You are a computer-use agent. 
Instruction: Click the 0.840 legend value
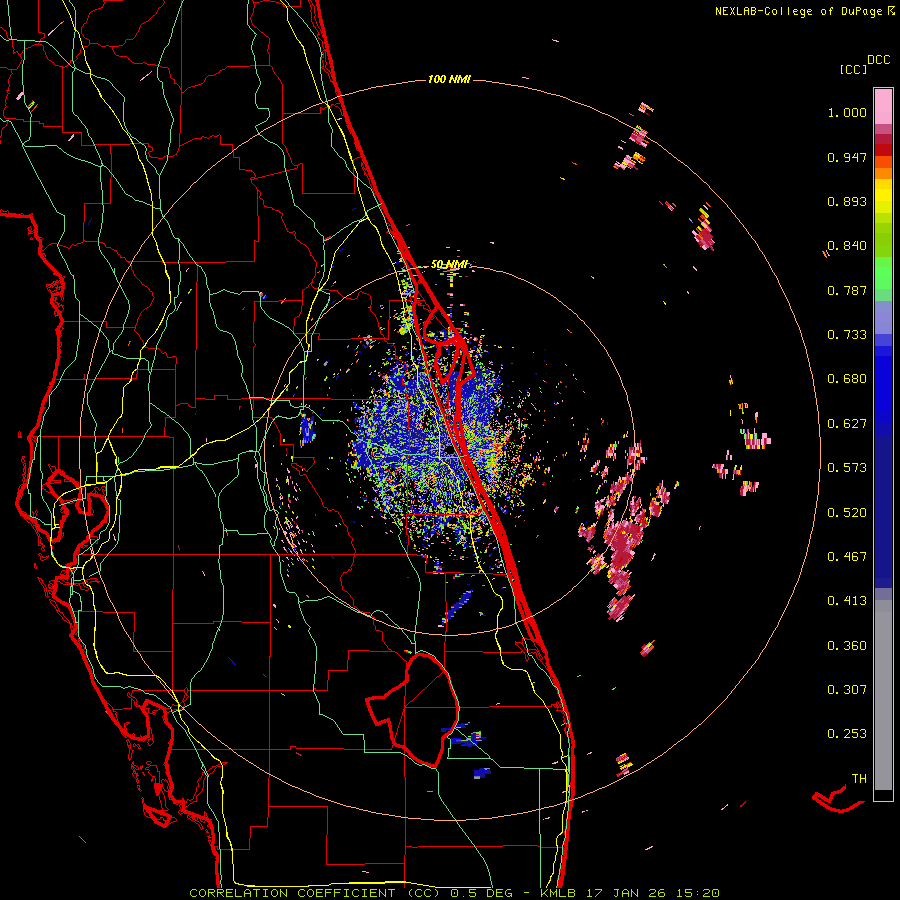tap(847, 246)
